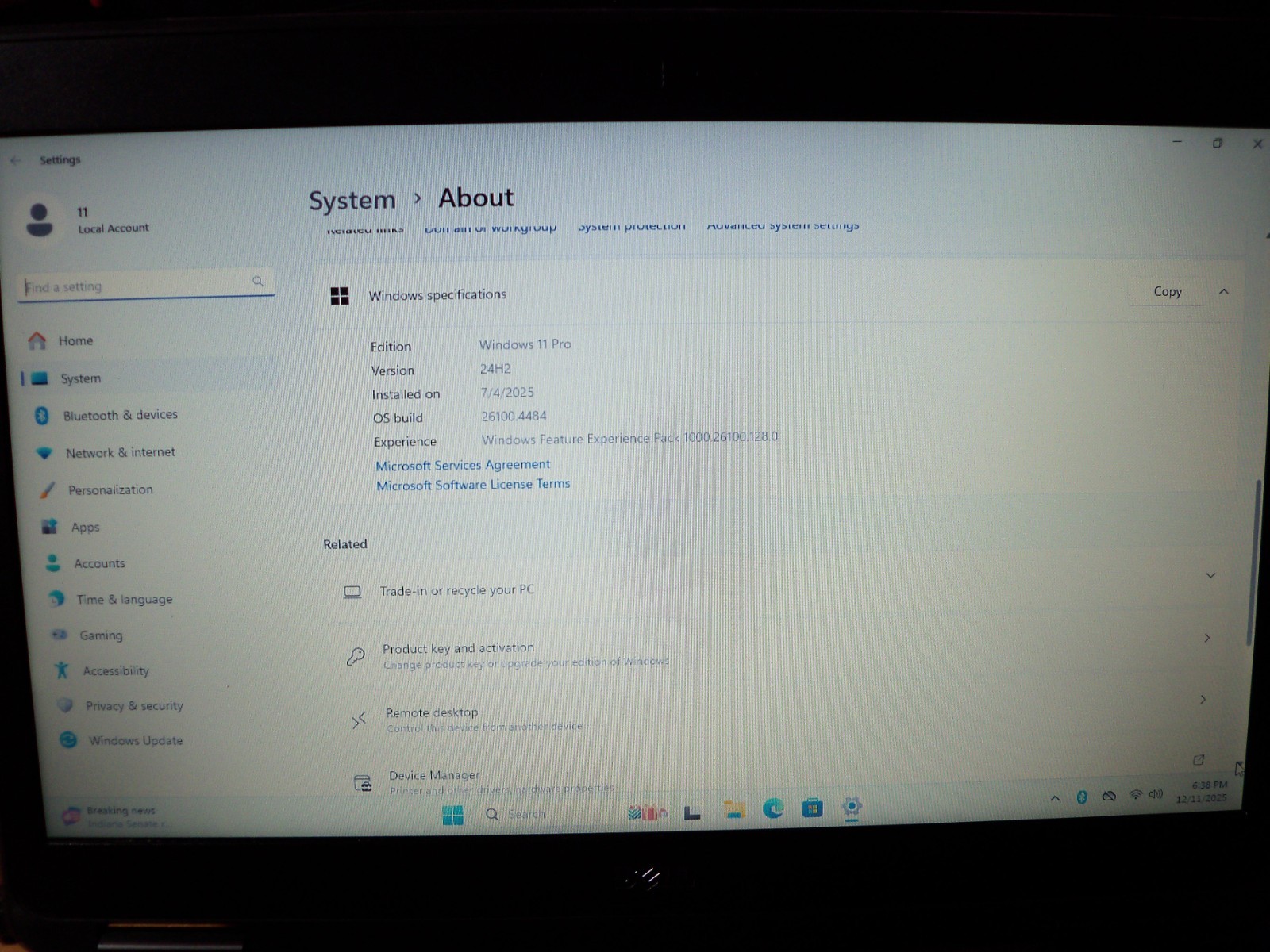Click the Wi-Fi tray icon
This screenshot has width=1270, height=952.
coord(1136,794)
